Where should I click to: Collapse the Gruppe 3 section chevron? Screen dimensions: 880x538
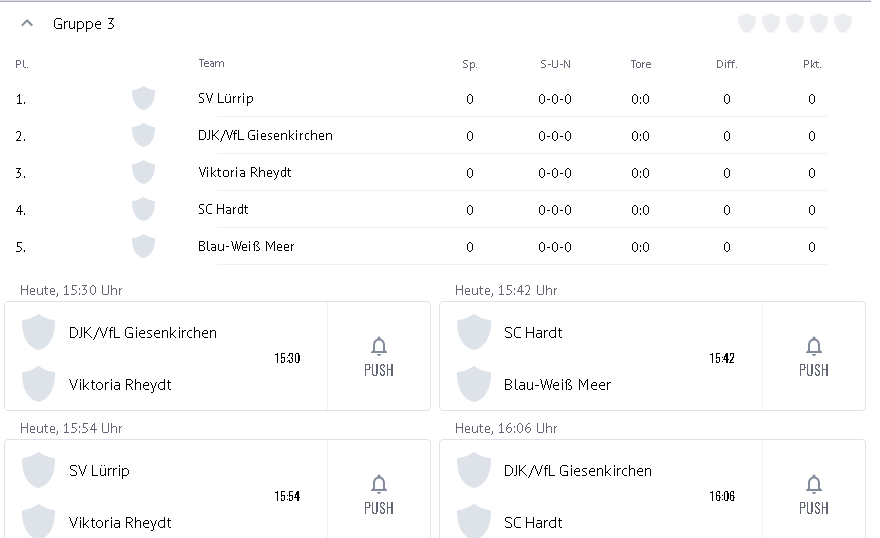point(27,23)
